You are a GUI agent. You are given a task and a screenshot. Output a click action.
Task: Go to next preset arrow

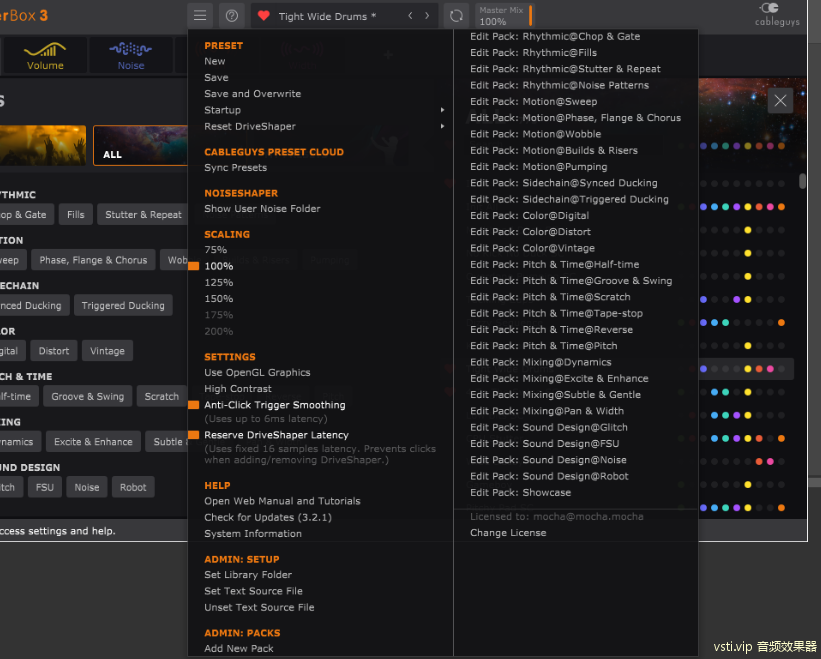point(427,16)
